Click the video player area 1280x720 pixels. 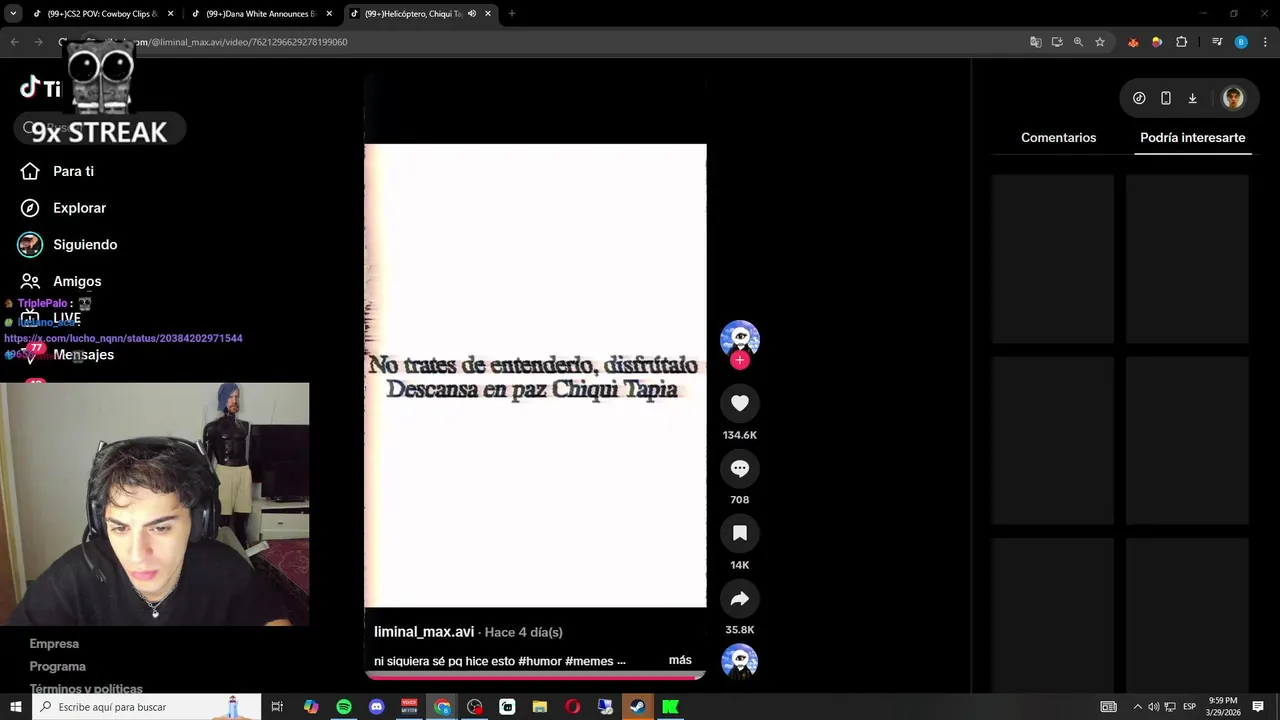535,375
